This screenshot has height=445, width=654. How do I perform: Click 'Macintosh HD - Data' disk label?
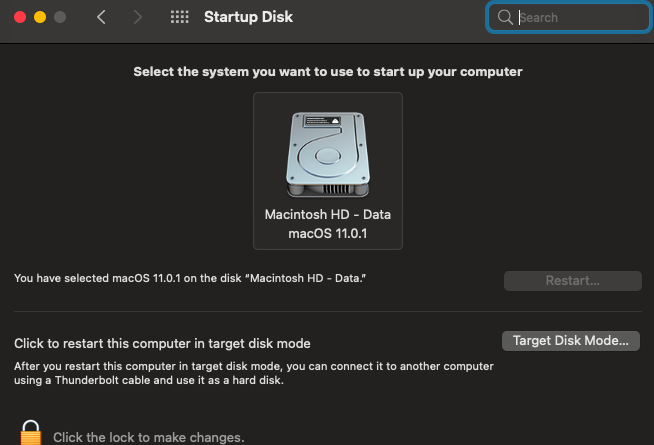coord(328,214)
